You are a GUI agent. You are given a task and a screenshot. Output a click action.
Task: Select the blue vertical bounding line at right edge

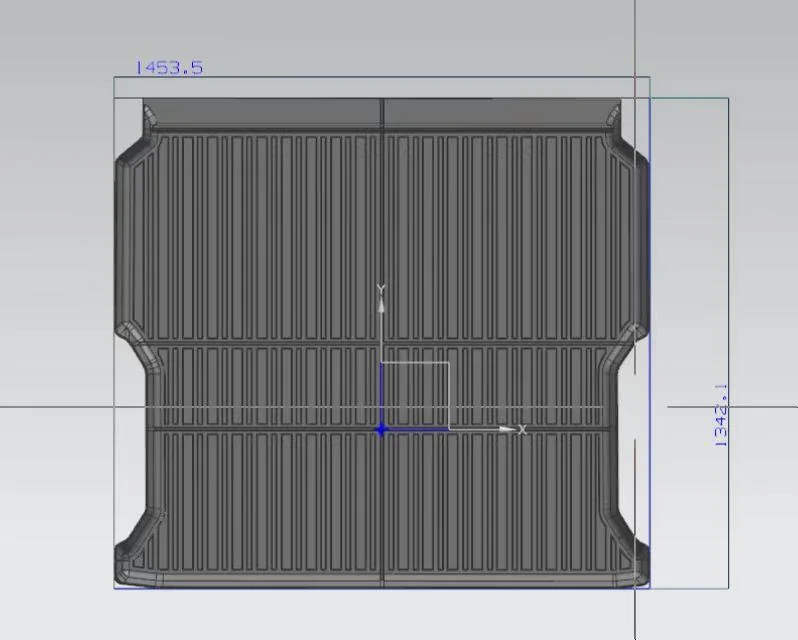[650, 343]
